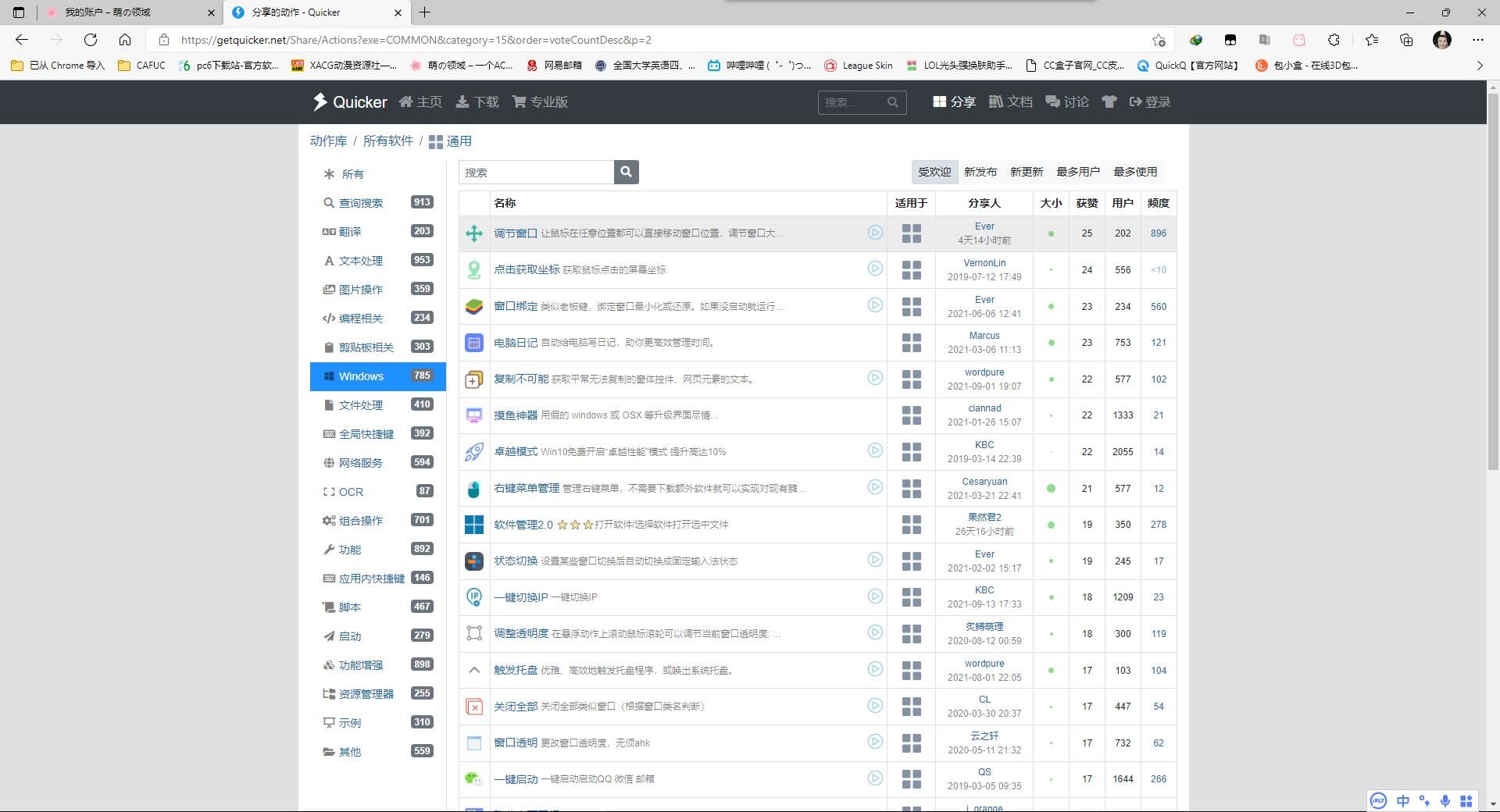Click the play preview icon for 一键切换IP
Viewport: 1500px width, 812px height.
(x=874, y=597)
